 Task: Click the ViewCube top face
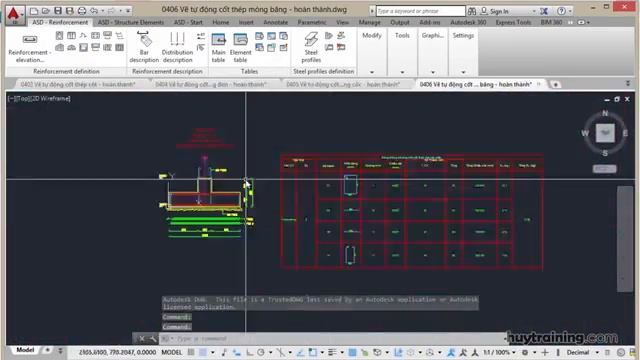tap(605, 133)
